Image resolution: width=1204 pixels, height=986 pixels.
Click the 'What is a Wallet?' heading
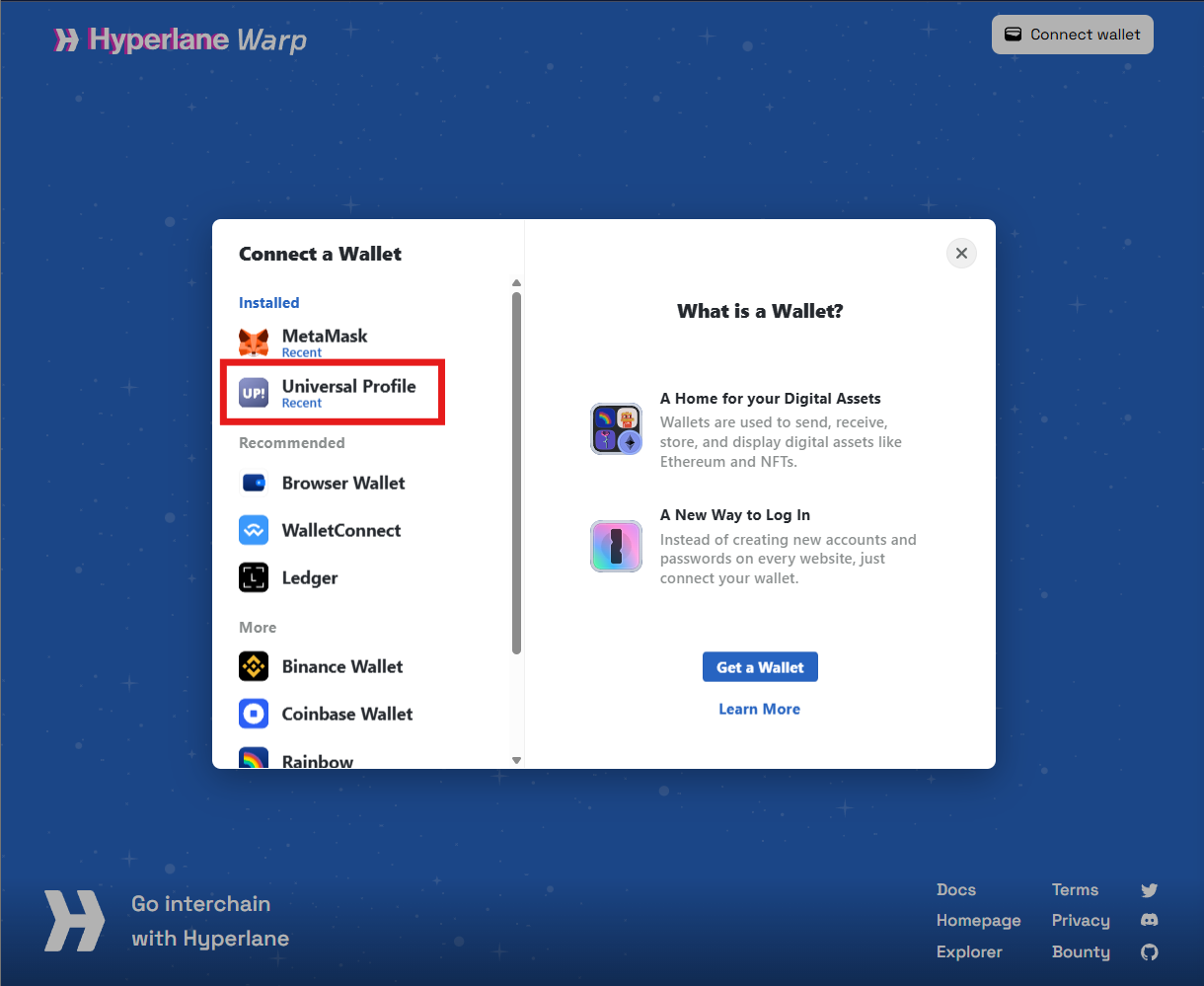click(760, 312)
